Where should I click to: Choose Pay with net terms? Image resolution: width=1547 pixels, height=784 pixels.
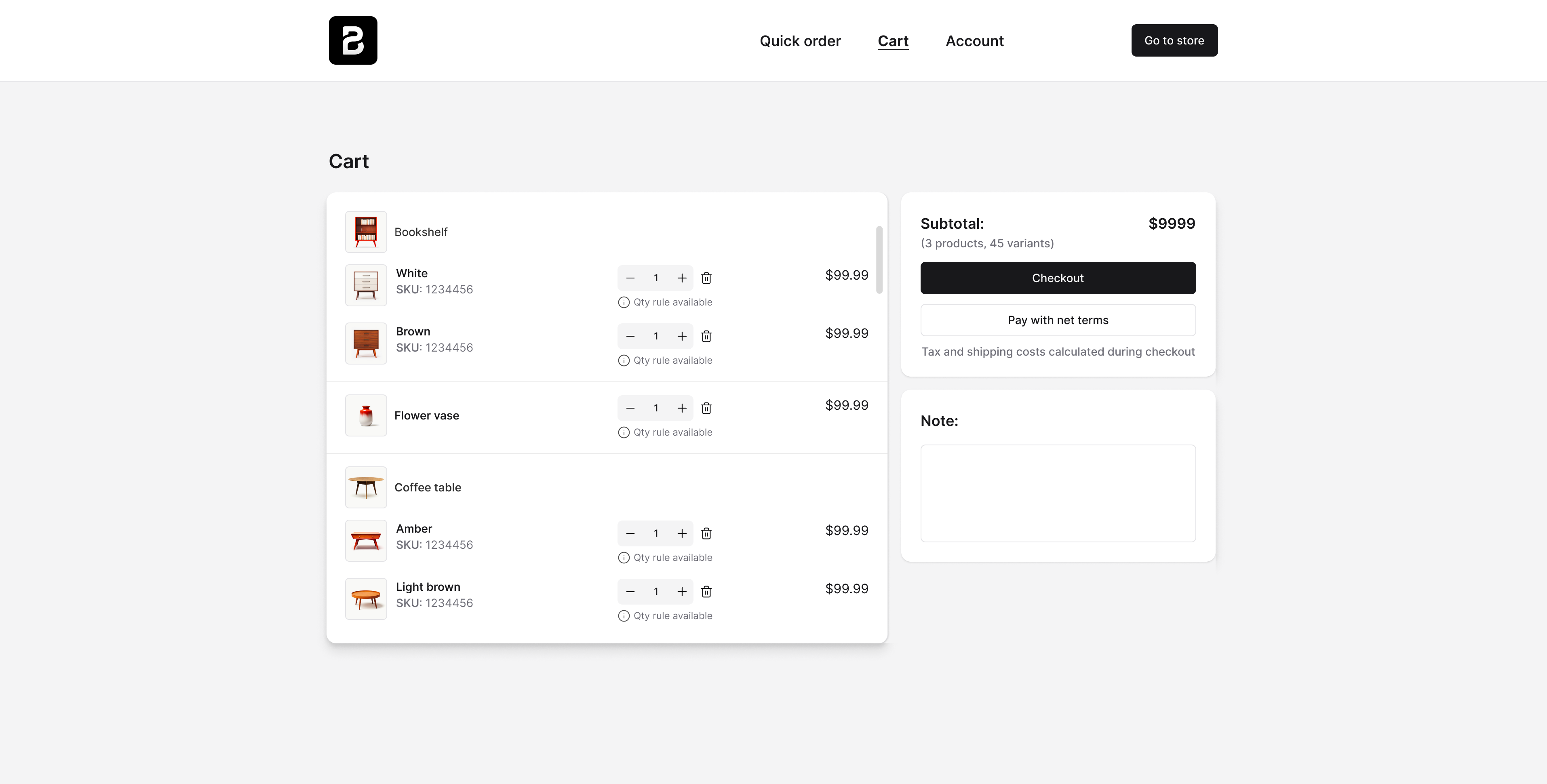coord(1058,320)
